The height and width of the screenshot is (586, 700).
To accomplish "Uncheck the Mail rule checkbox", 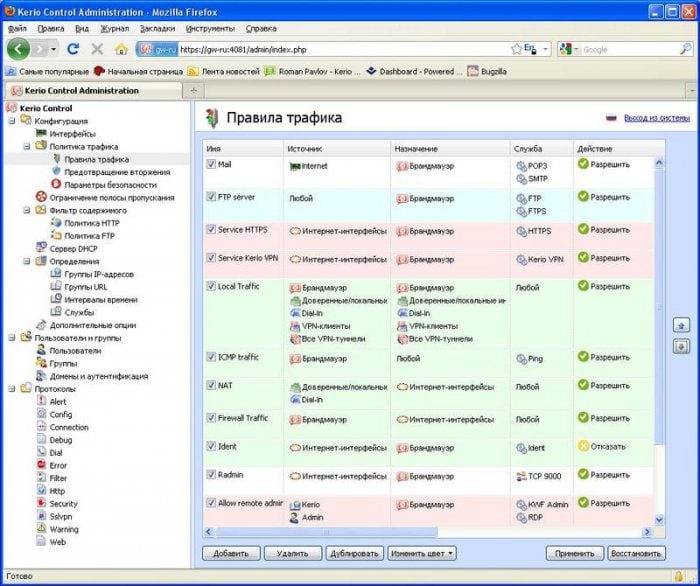I will coord(211,164).
